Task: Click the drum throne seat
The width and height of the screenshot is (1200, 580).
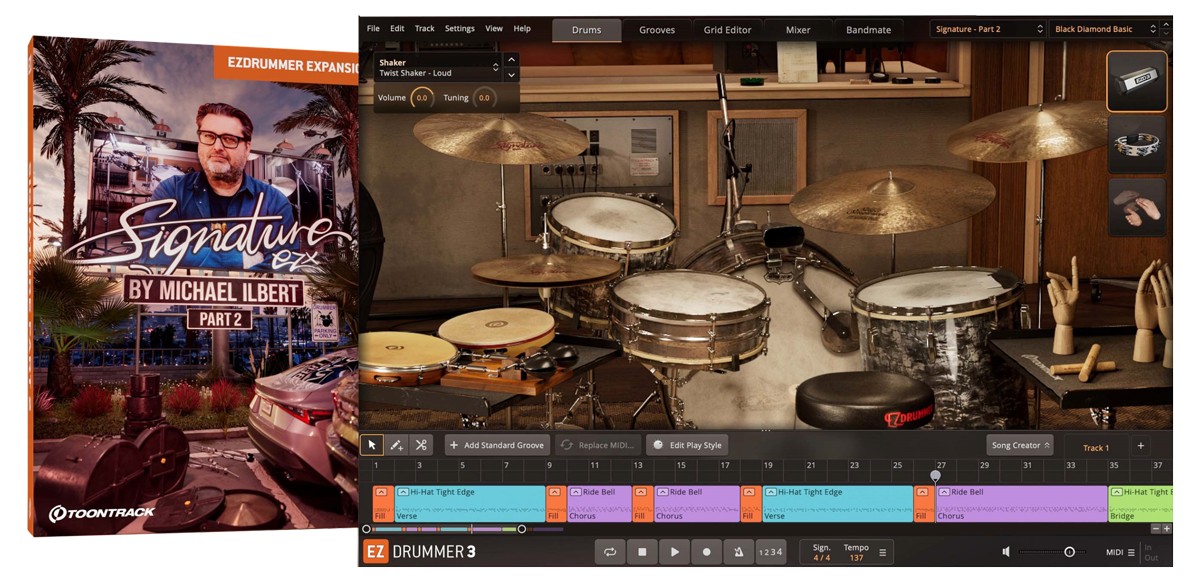Action: 865,400
